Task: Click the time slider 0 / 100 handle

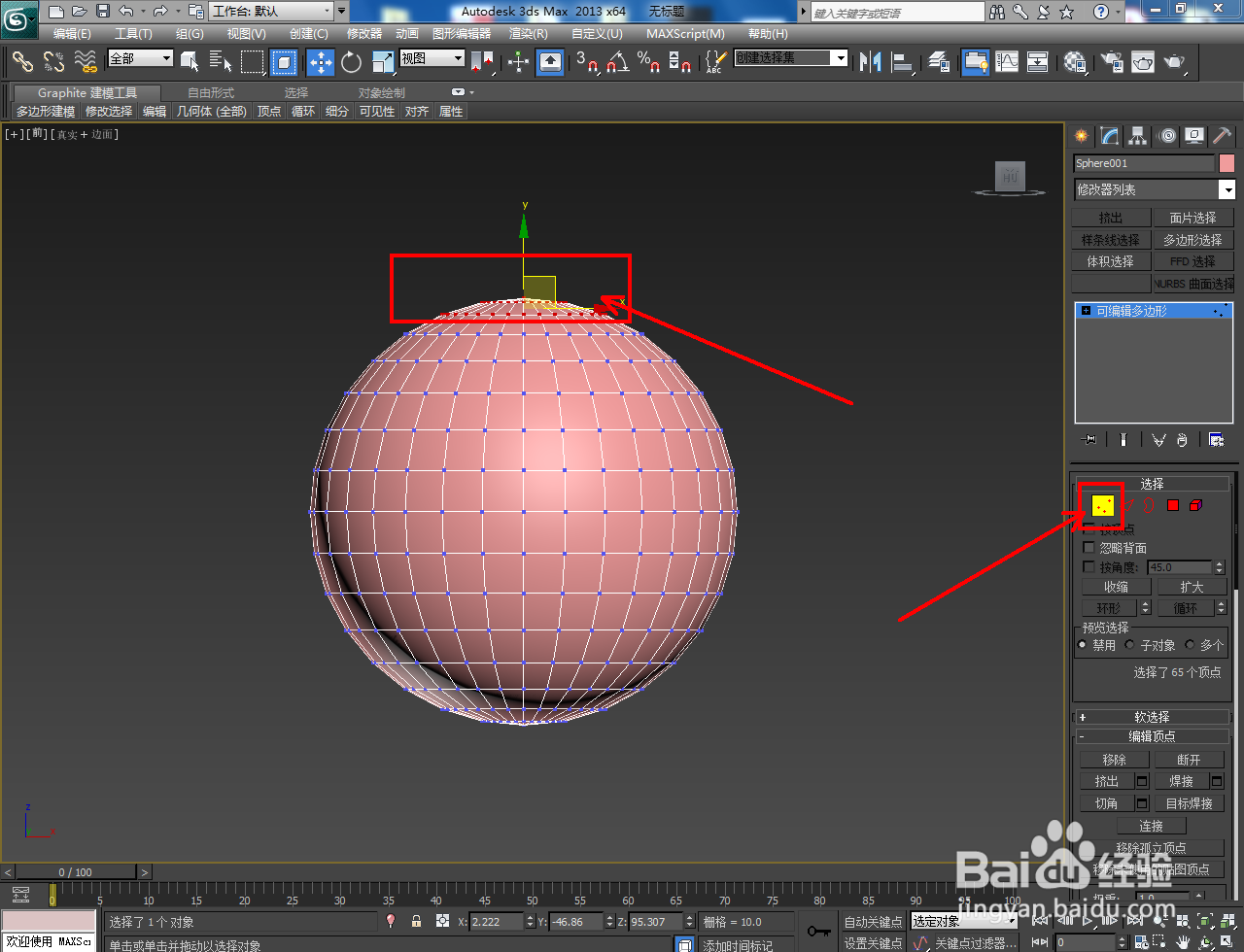Action: click(x=76, y=871)
